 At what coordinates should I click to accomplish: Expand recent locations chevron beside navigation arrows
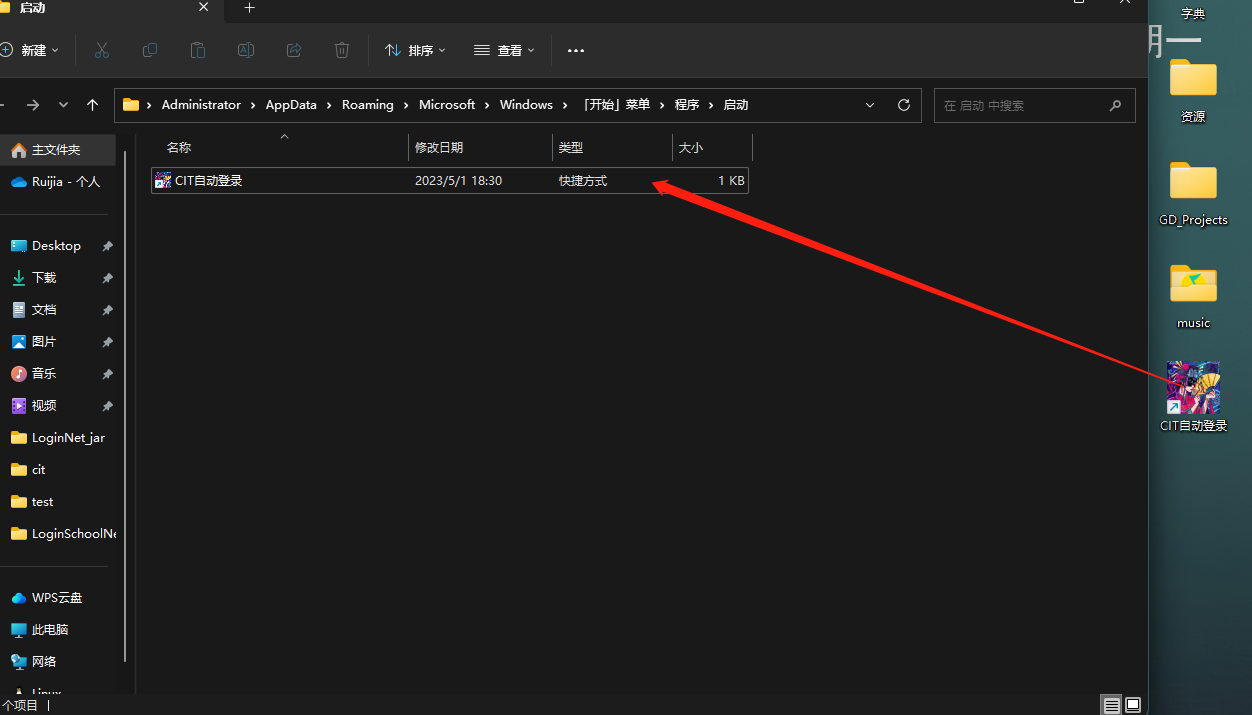click(x=63, y=105)
